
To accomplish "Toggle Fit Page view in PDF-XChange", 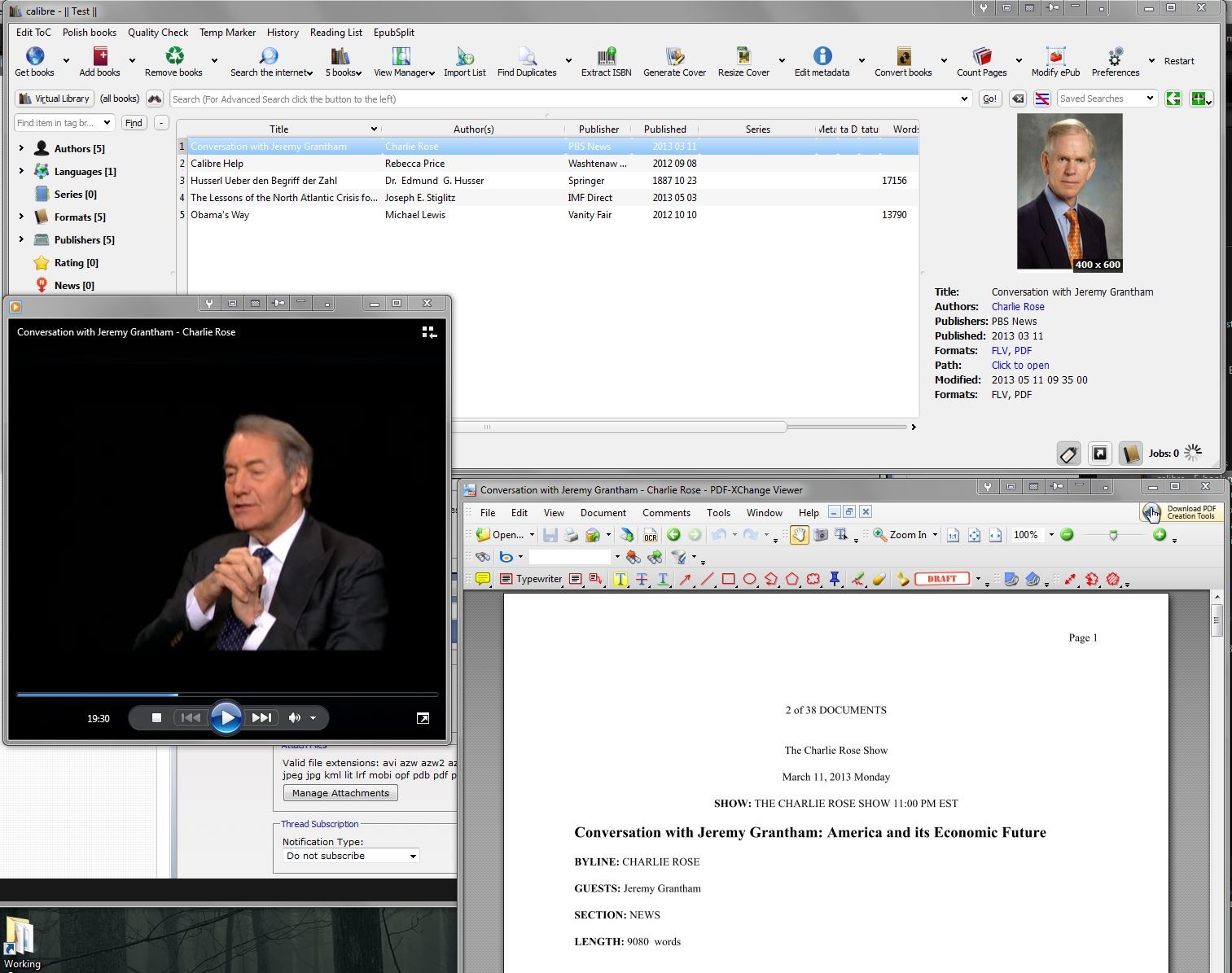I will [x=974, y=535].
